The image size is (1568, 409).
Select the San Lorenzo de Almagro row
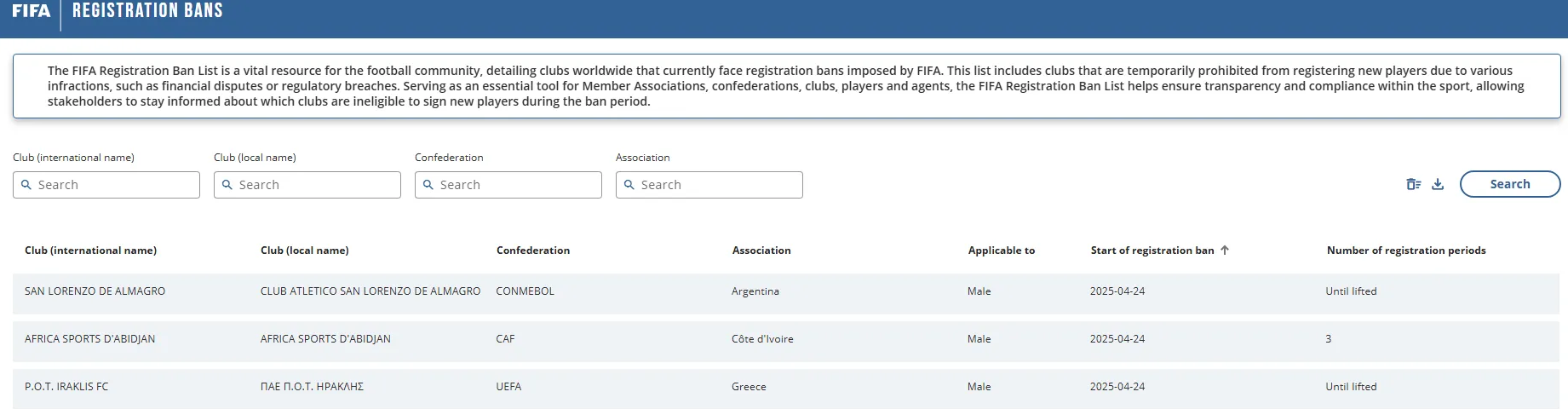95,291
